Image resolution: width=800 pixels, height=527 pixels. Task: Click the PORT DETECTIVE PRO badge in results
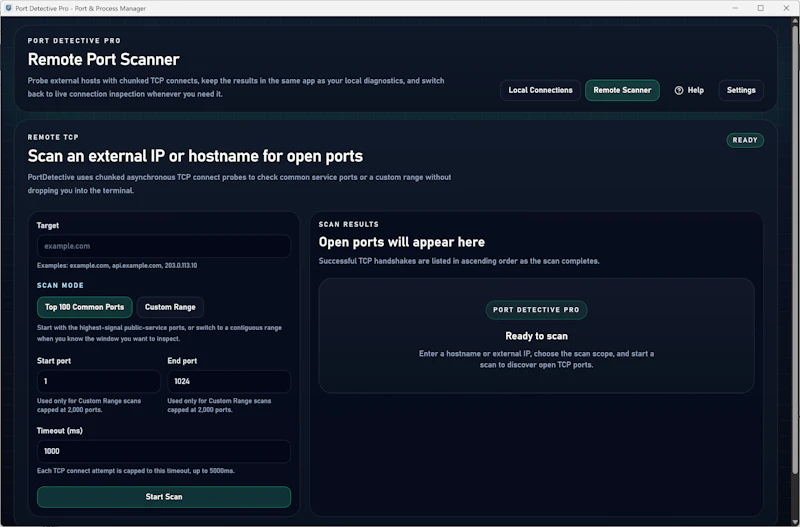tap(536, 310)
